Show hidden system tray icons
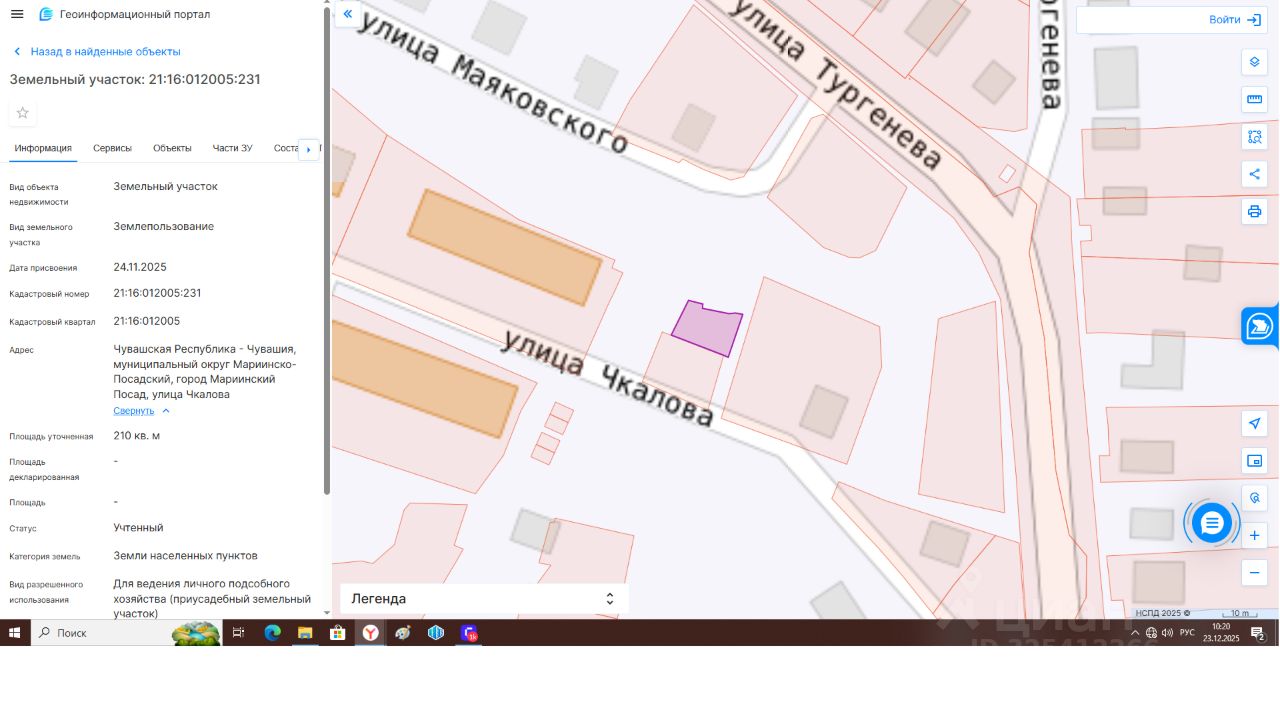The height and width of the screenshot is (720, 1280). 1135,633
